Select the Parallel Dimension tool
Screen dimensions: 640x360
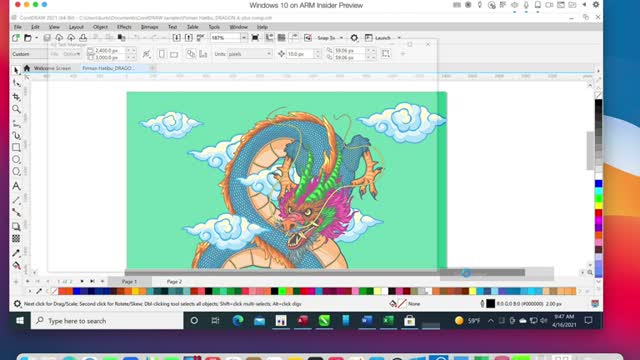16,200
